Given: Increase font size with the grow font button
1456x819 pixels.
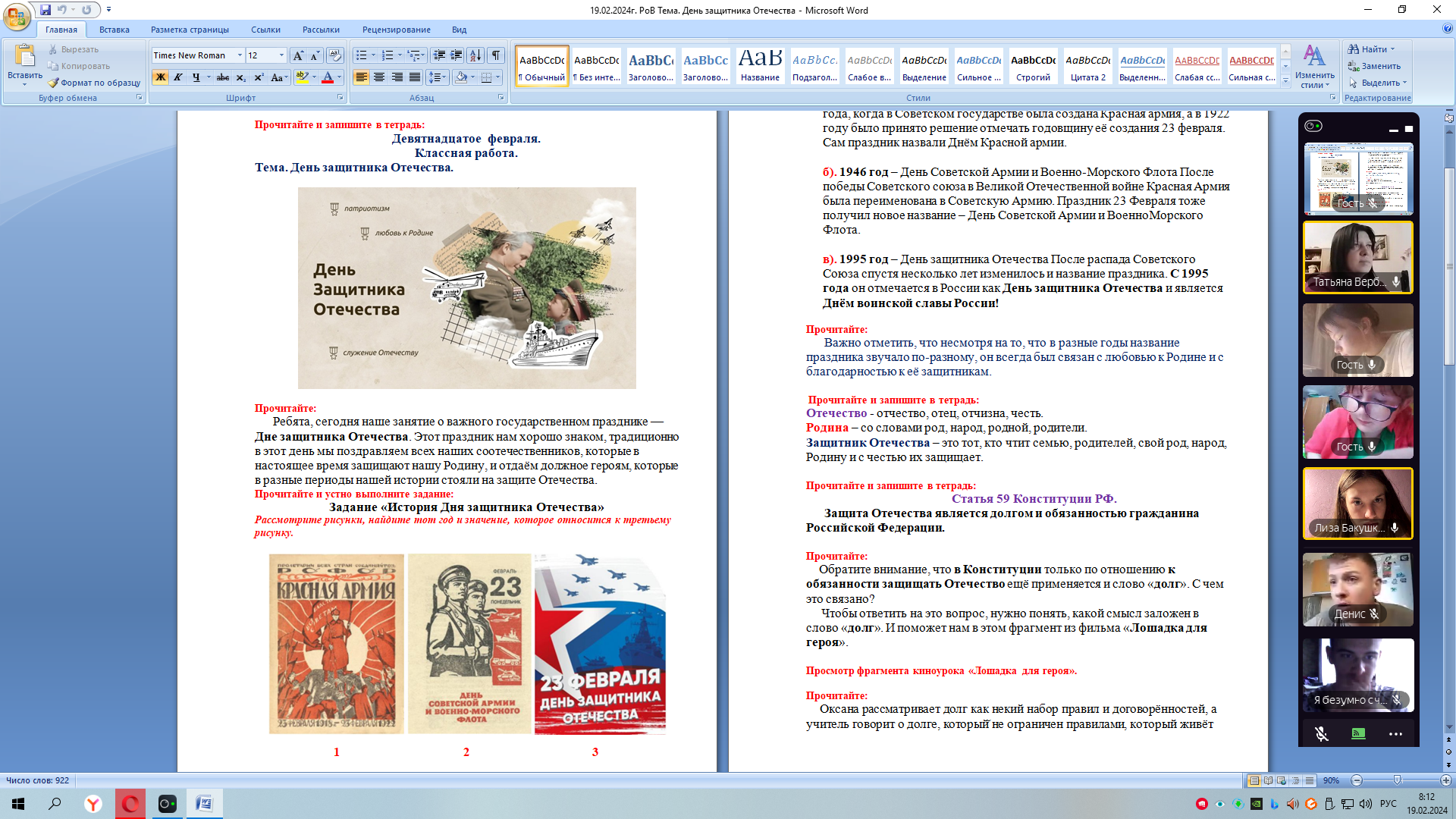Looking at the screenshot, I should [298, 55].
